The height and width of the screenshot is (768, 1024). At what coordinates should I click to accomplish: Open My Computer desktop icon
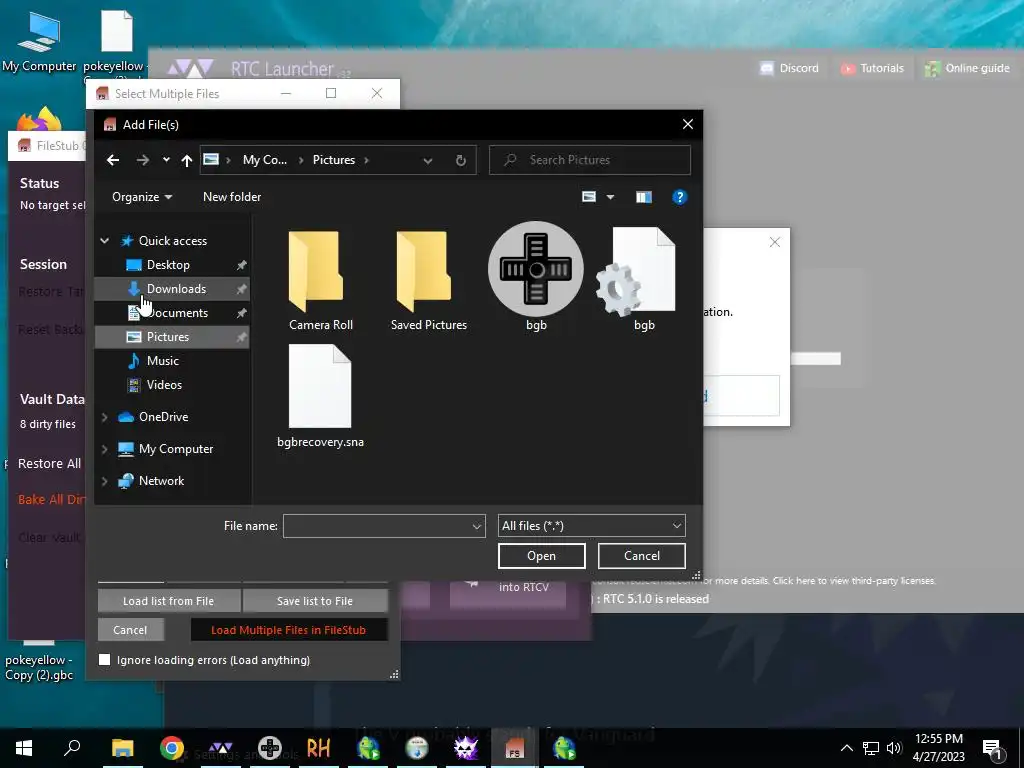coord(39,41)
